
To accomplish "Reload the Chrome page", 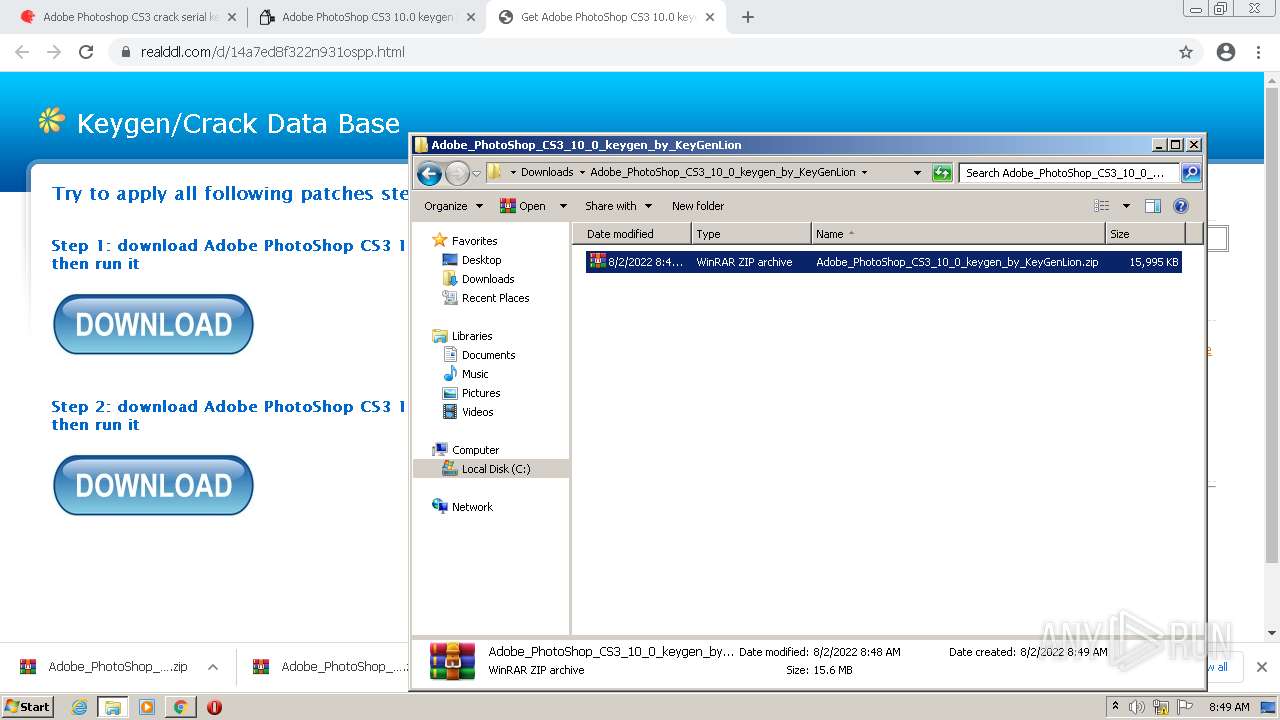I will (x=86, y=52).
